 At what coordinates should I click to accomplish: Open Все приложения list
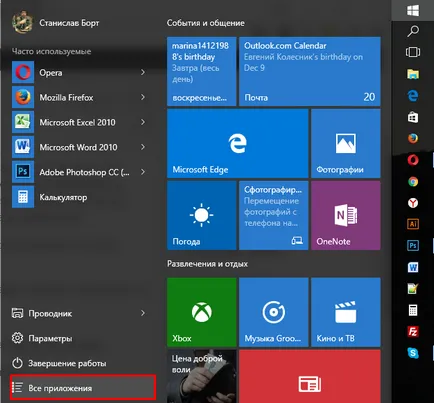click(83, 388)
